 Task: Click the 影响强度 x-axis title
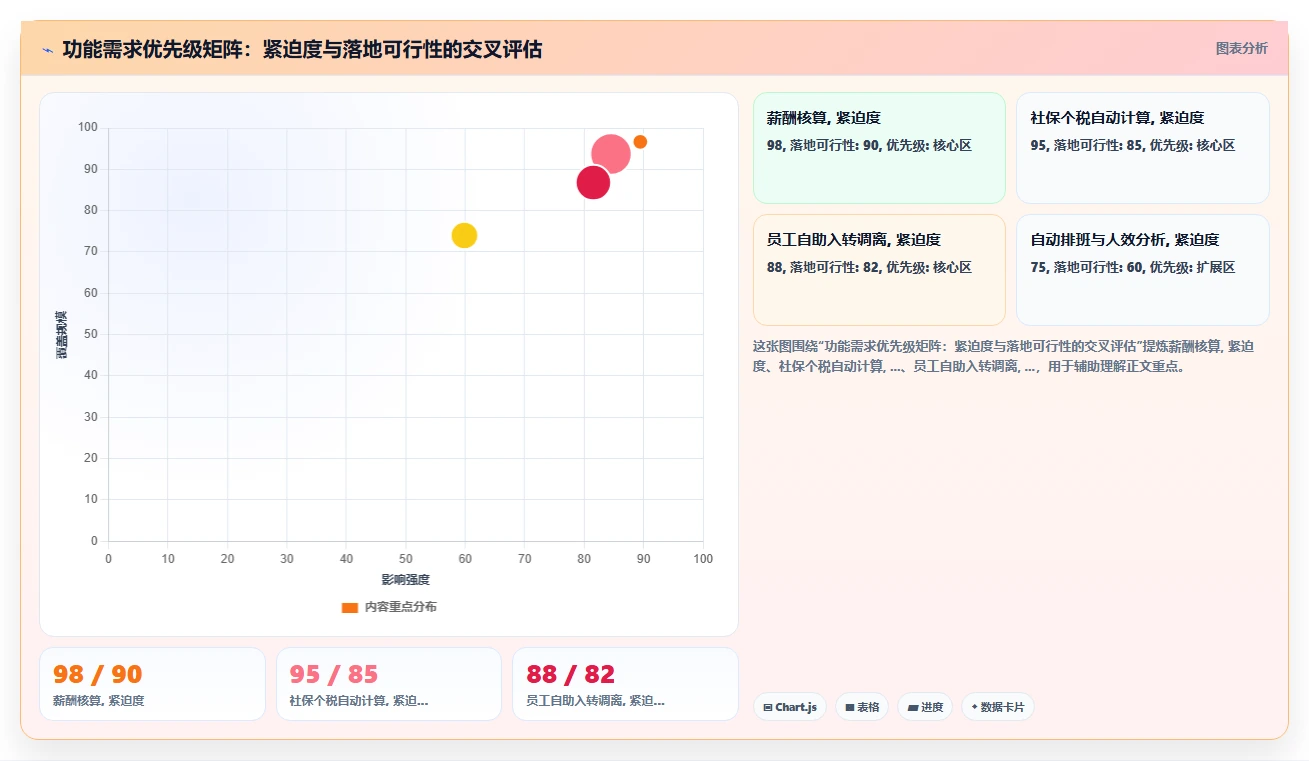point(405,580)
